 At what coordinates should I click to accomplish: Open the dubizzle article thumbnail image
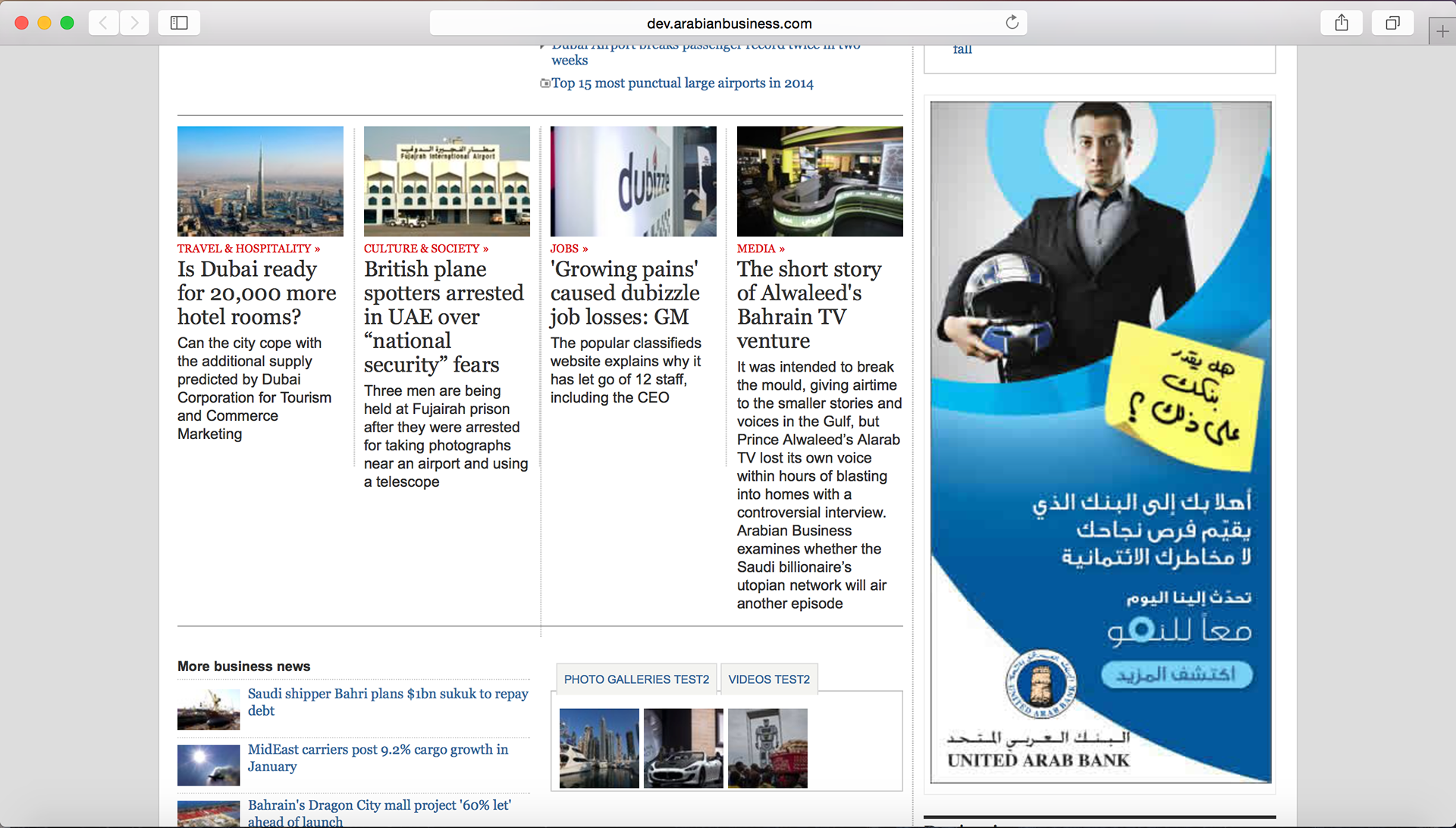coord(633,181)
